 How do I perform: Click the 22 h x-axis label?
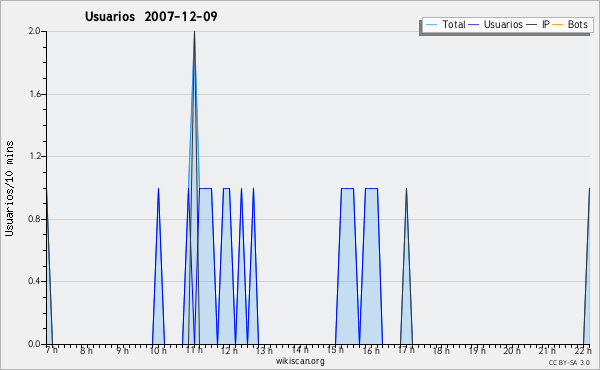(583, 350)
